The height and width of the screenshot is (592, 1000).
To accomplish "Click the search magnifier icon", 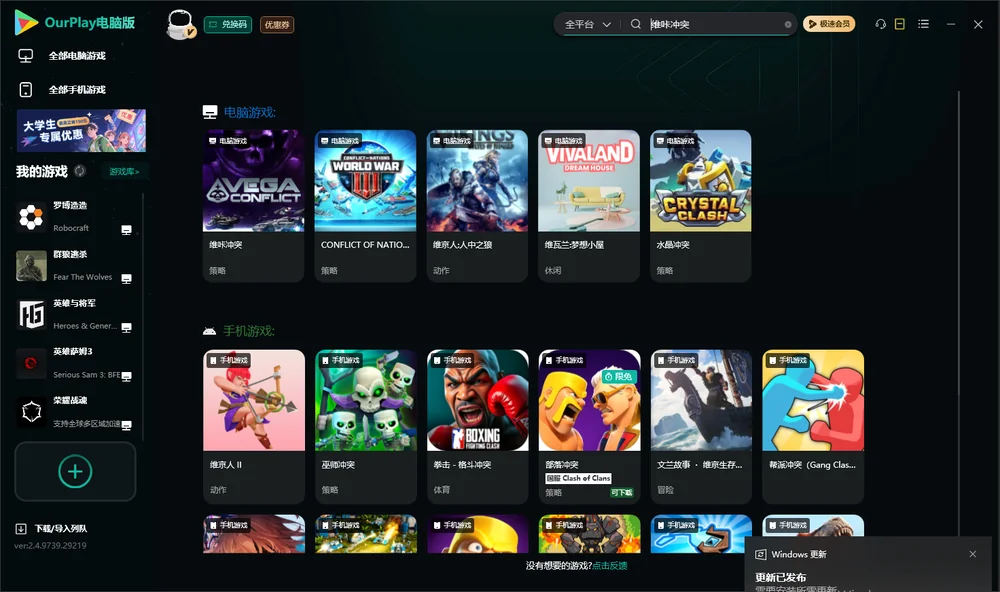I will [635, 24].
